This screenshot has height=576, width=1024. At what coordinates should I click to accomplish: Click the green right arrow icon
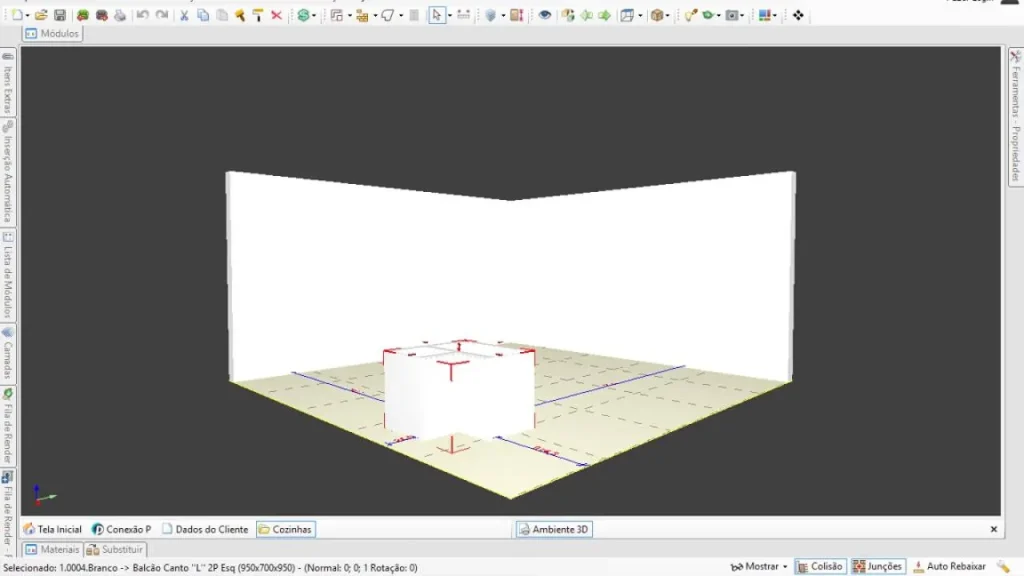(605, 15)
